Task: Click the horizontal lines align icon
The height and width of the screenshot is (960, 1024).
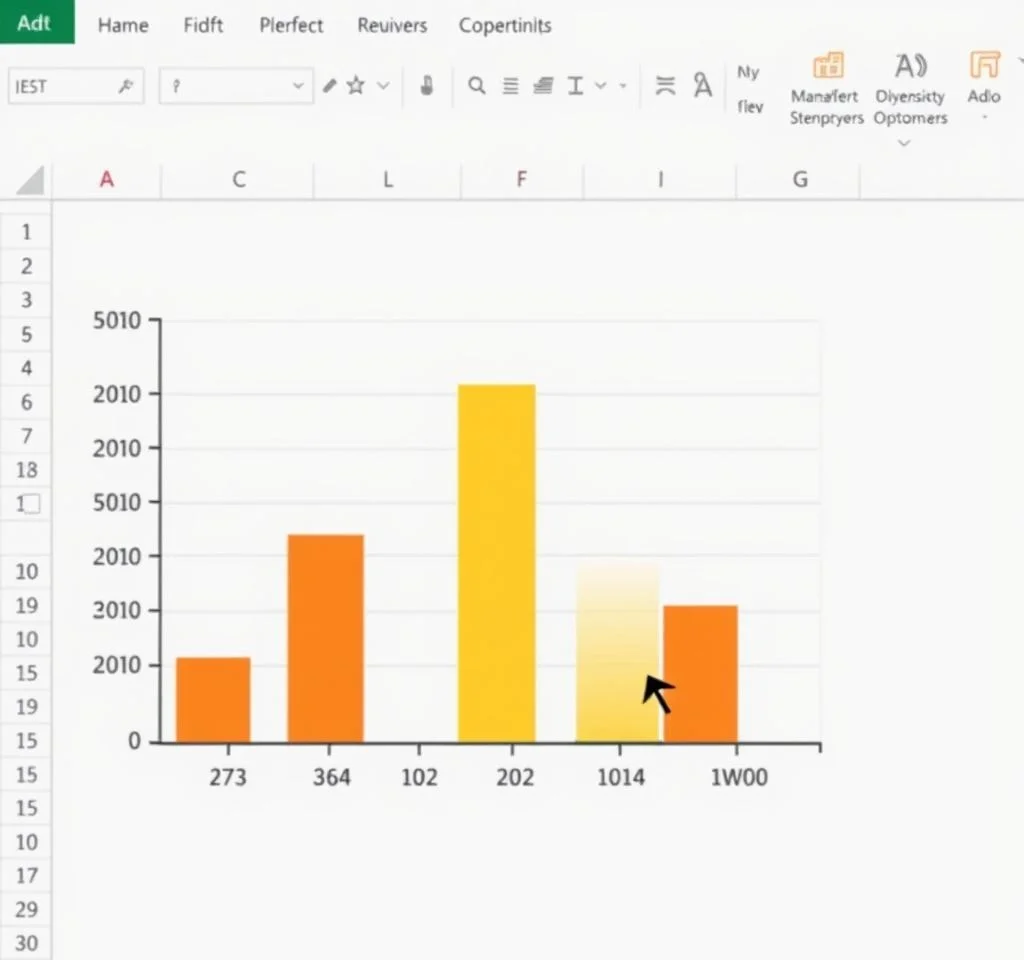Action: click(510, 86)
